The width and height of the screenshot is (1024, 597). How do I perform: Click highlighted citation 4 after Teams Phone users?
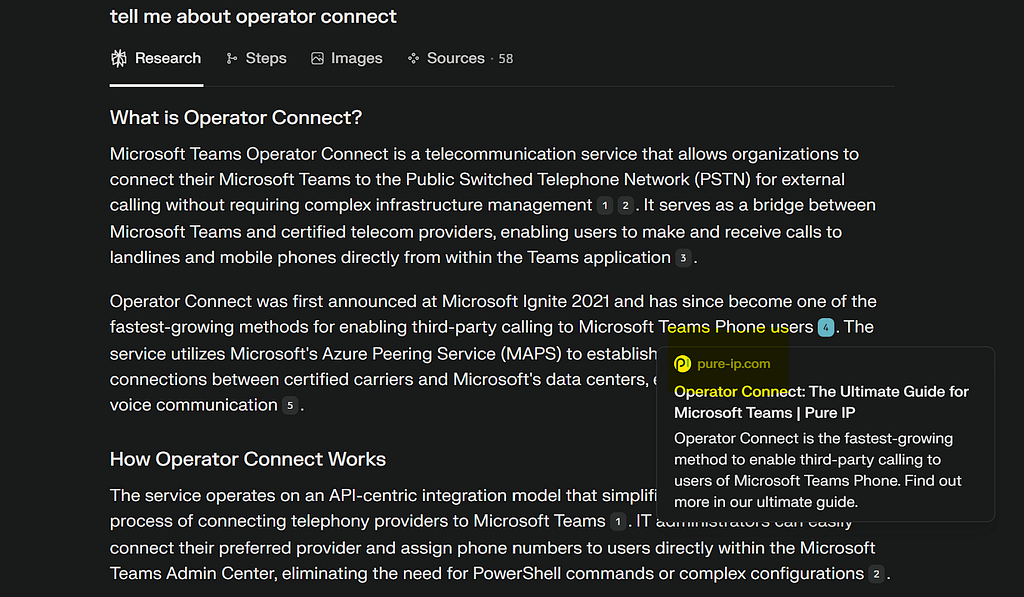pyautogui.click(x=825, y=327)
